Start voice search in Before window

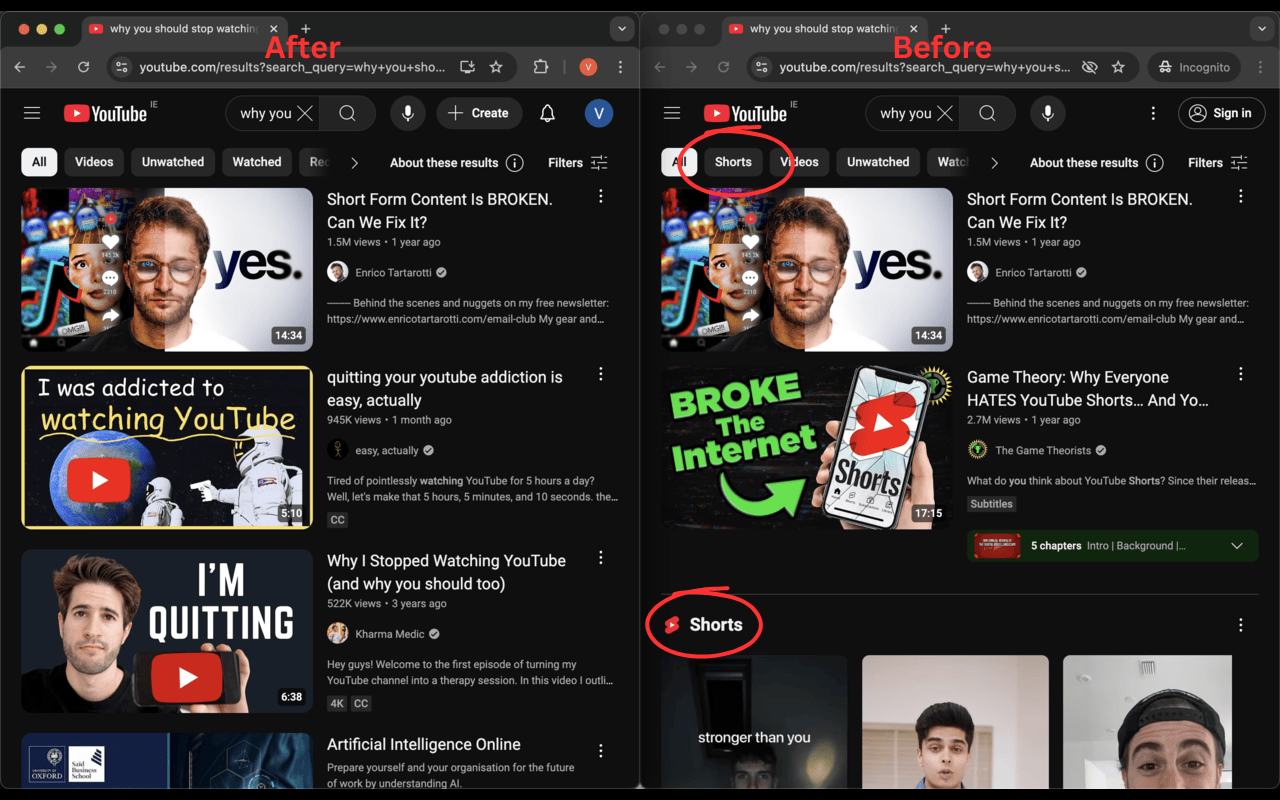click(1048, 113)
